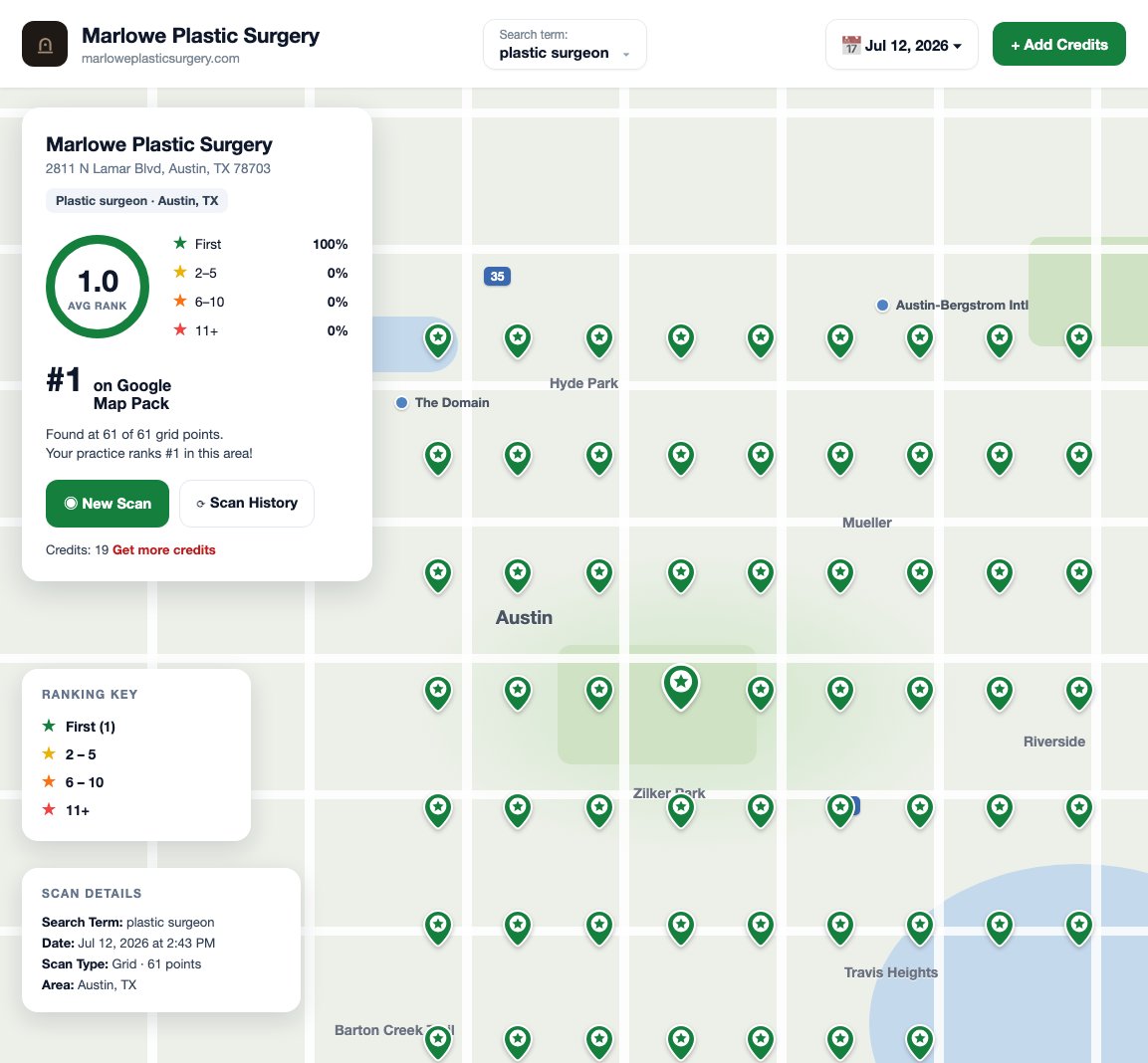Click the blue dot marker for The Domain
1148x1063 pixels.
coord(401,403)
